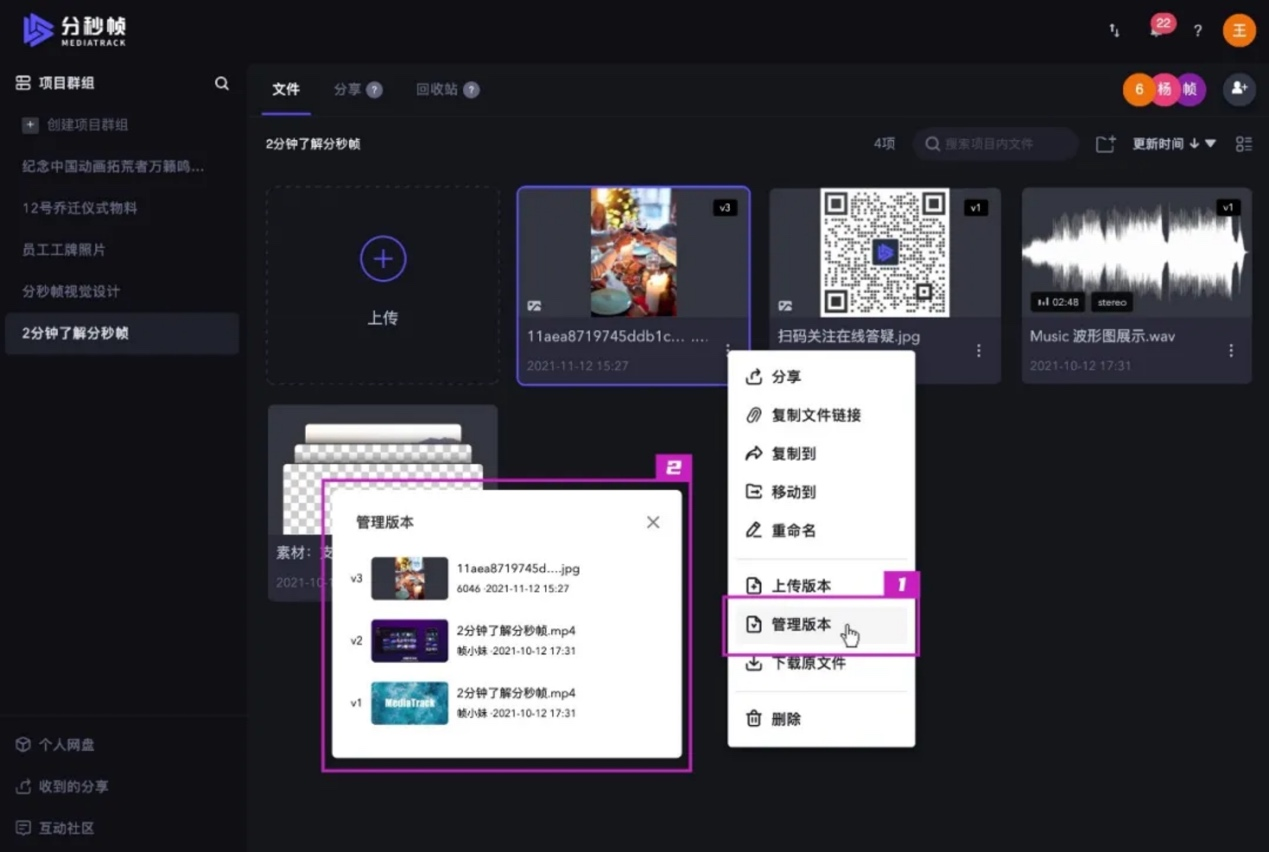Switch to the 分享 tab

(x=358, y=89)
